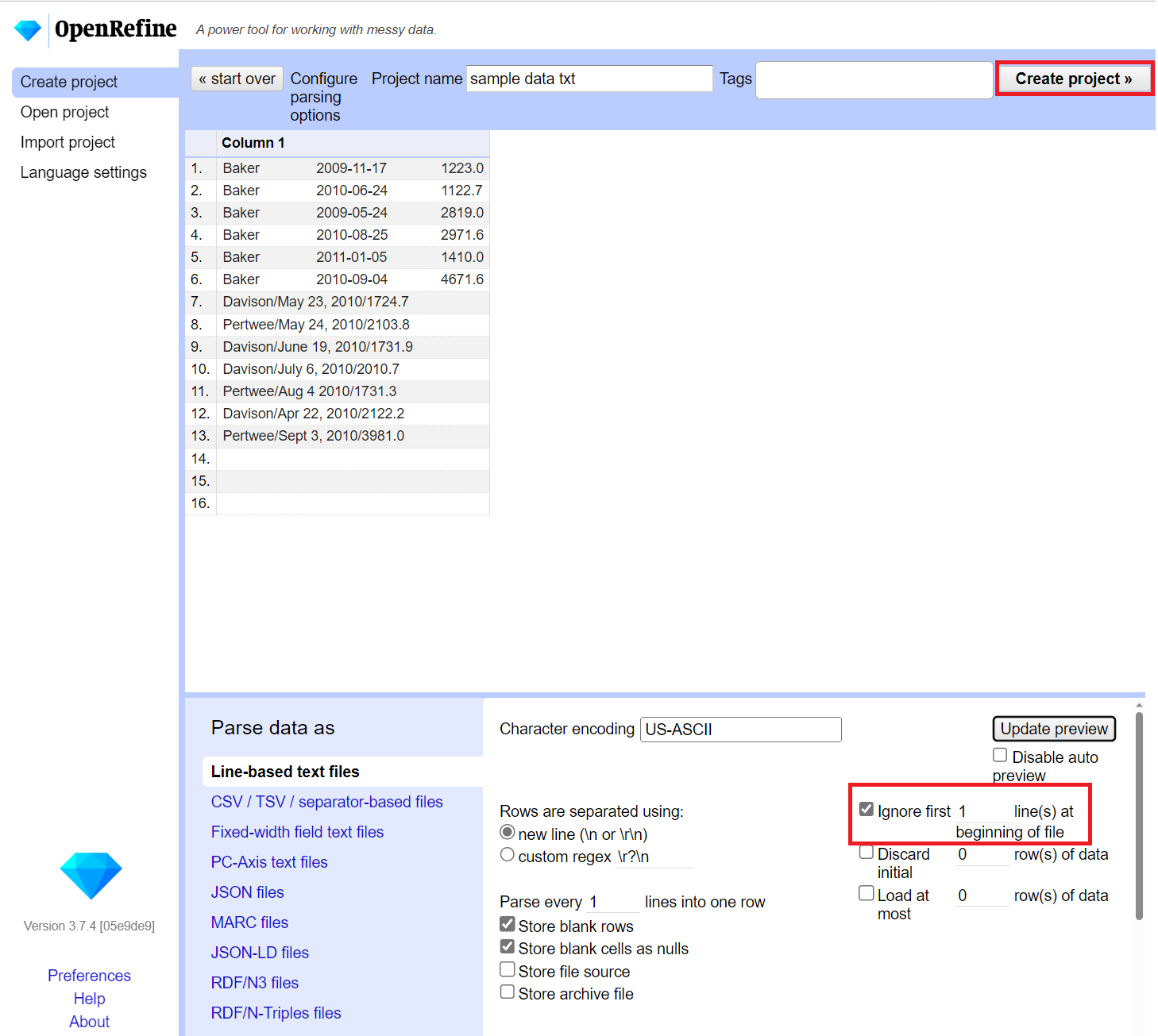Choose RDF/N3 files parser
This screenshot has height=1036, width=1158.
click(x=254, y=983)
